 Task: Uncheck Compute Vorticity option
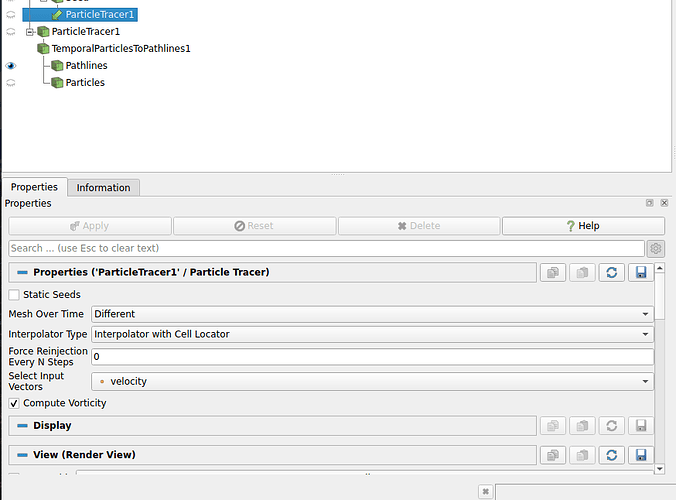(14, 403)
